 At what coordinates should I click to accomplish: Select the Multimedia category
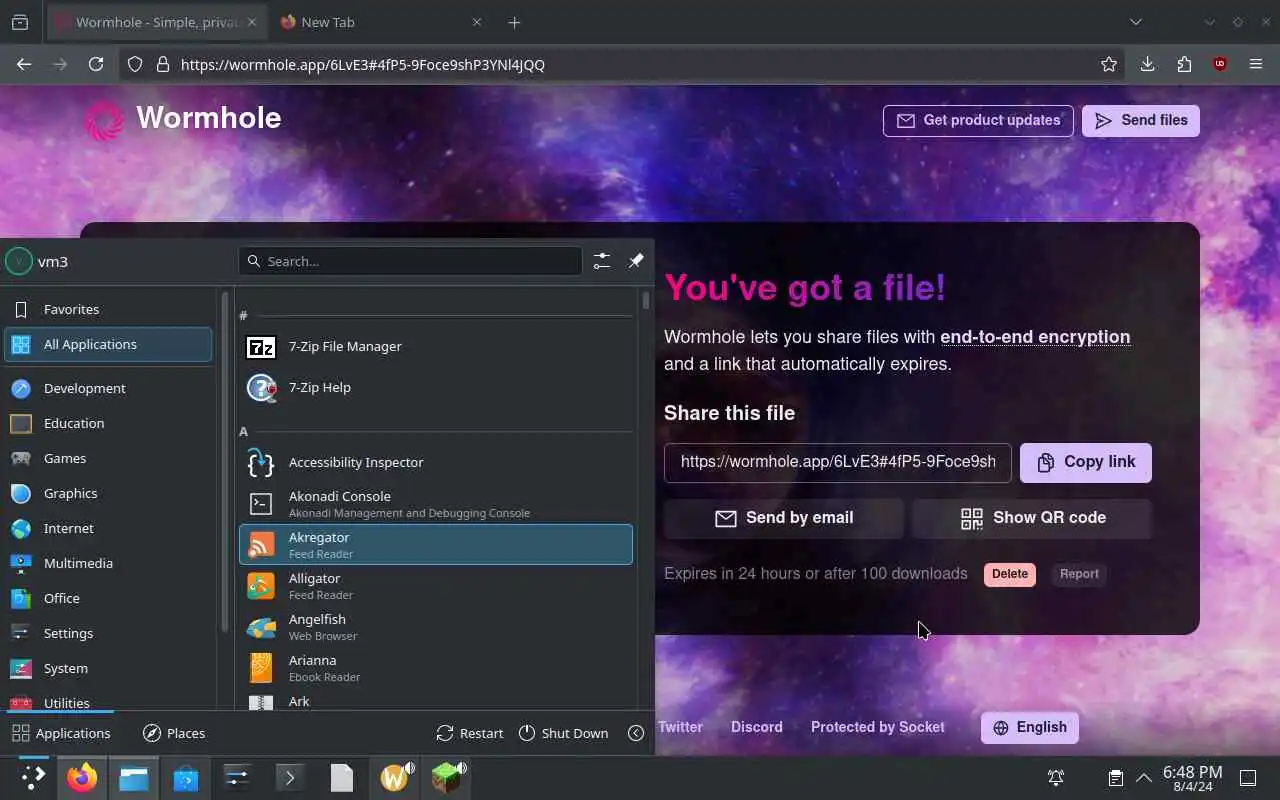click(x=108, y=563)
